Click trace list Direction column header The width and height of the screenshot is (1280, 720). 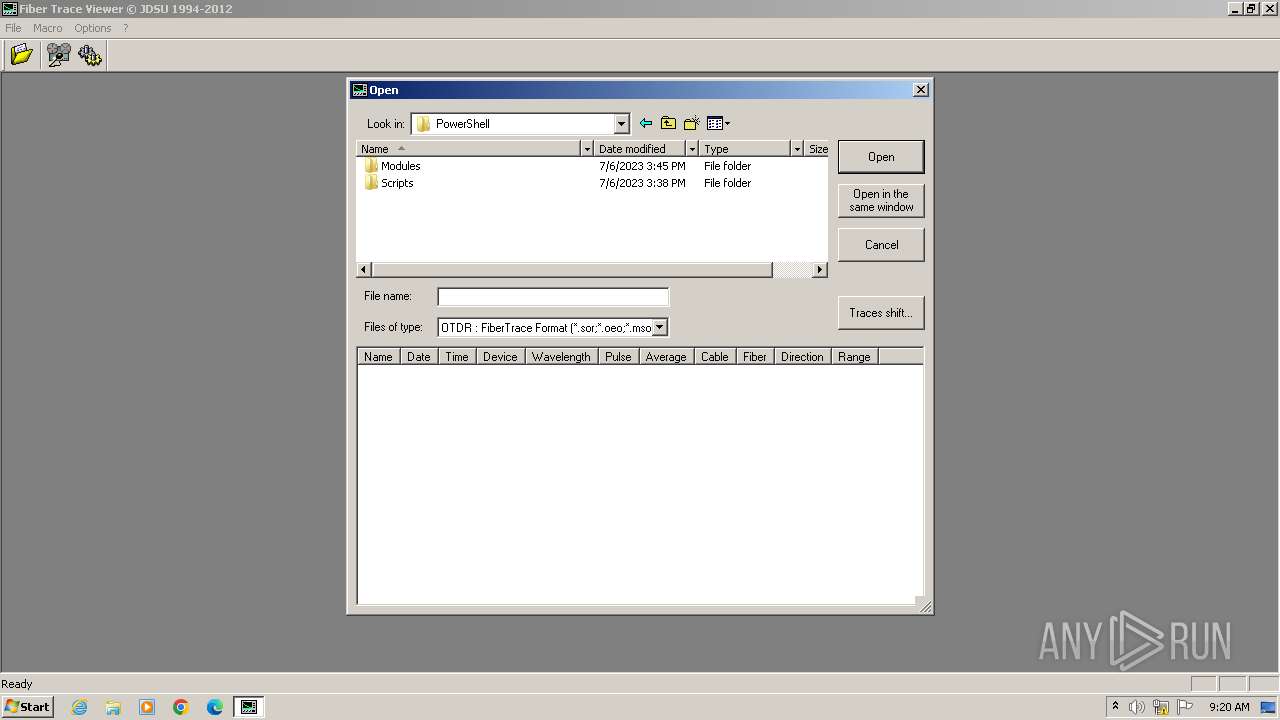coord(802,357)
